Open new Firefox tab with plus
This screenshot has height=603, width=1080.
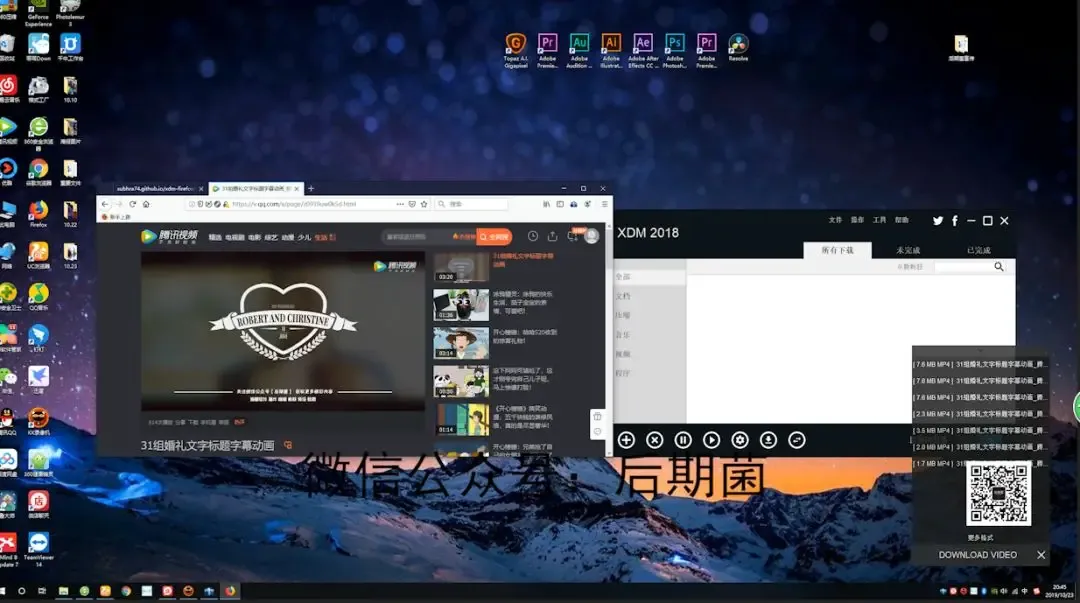coord(311,188)
